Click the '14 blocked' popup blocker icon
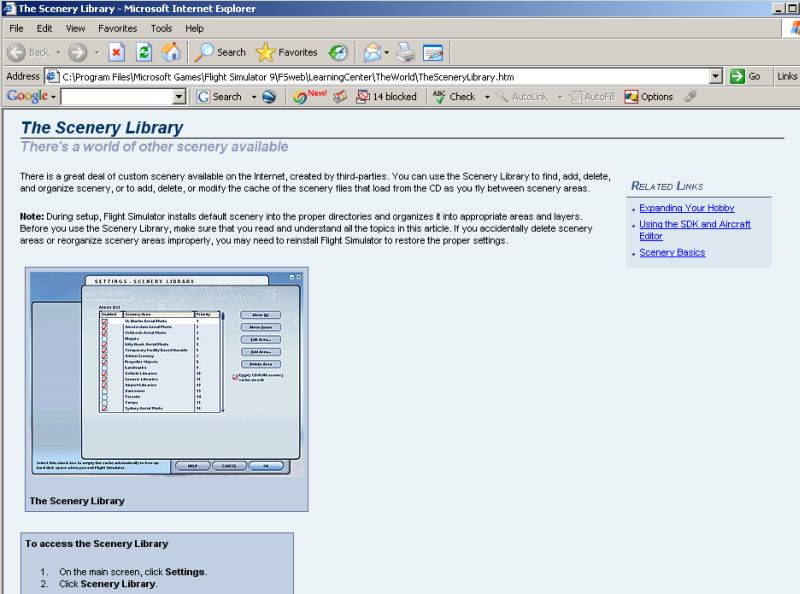The height and width of the screenshot is (594, 800). point(386,96)
